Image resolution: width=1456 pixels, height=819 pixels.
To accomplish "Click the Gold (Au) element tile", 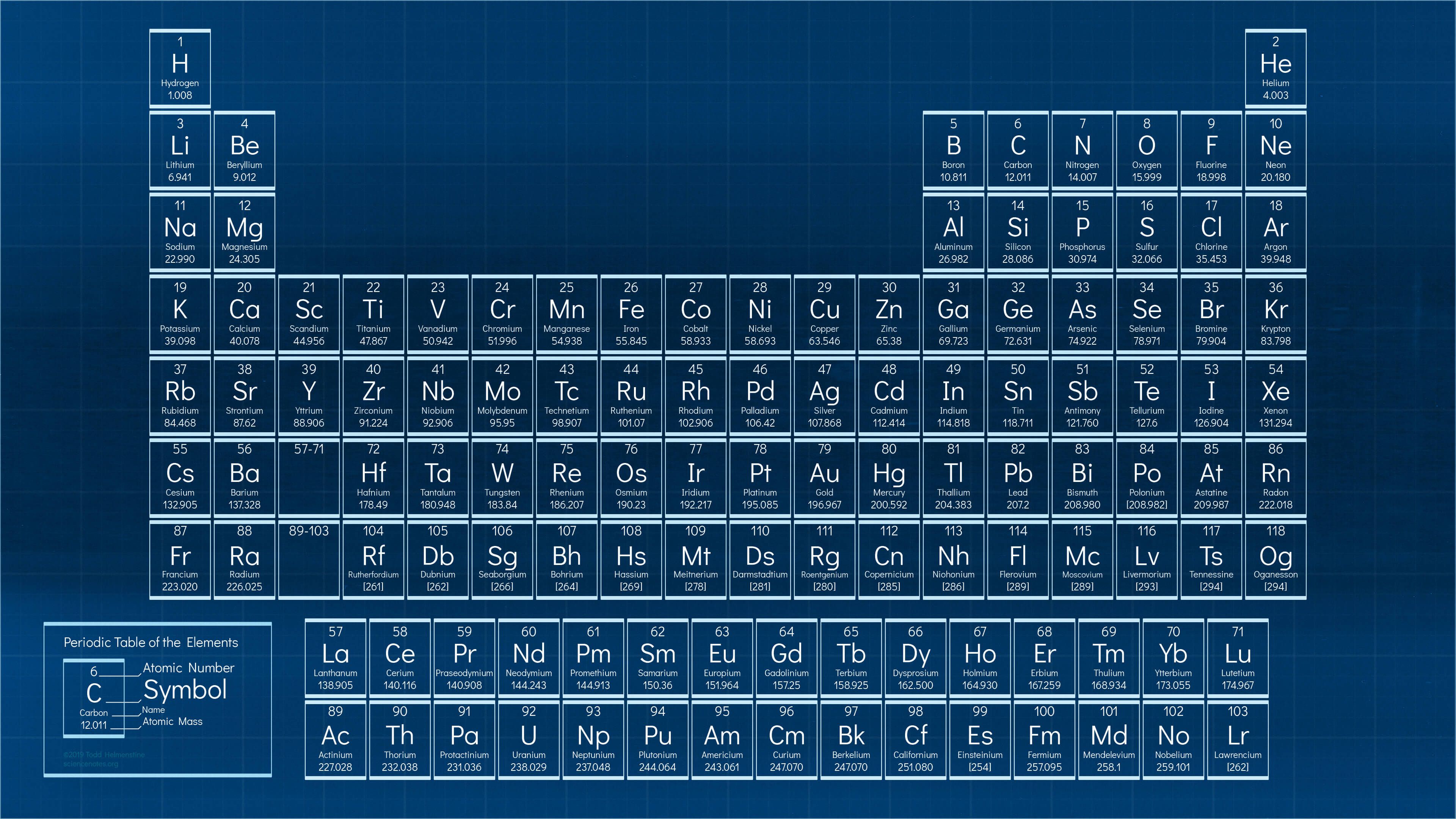I will pos(824,478).
